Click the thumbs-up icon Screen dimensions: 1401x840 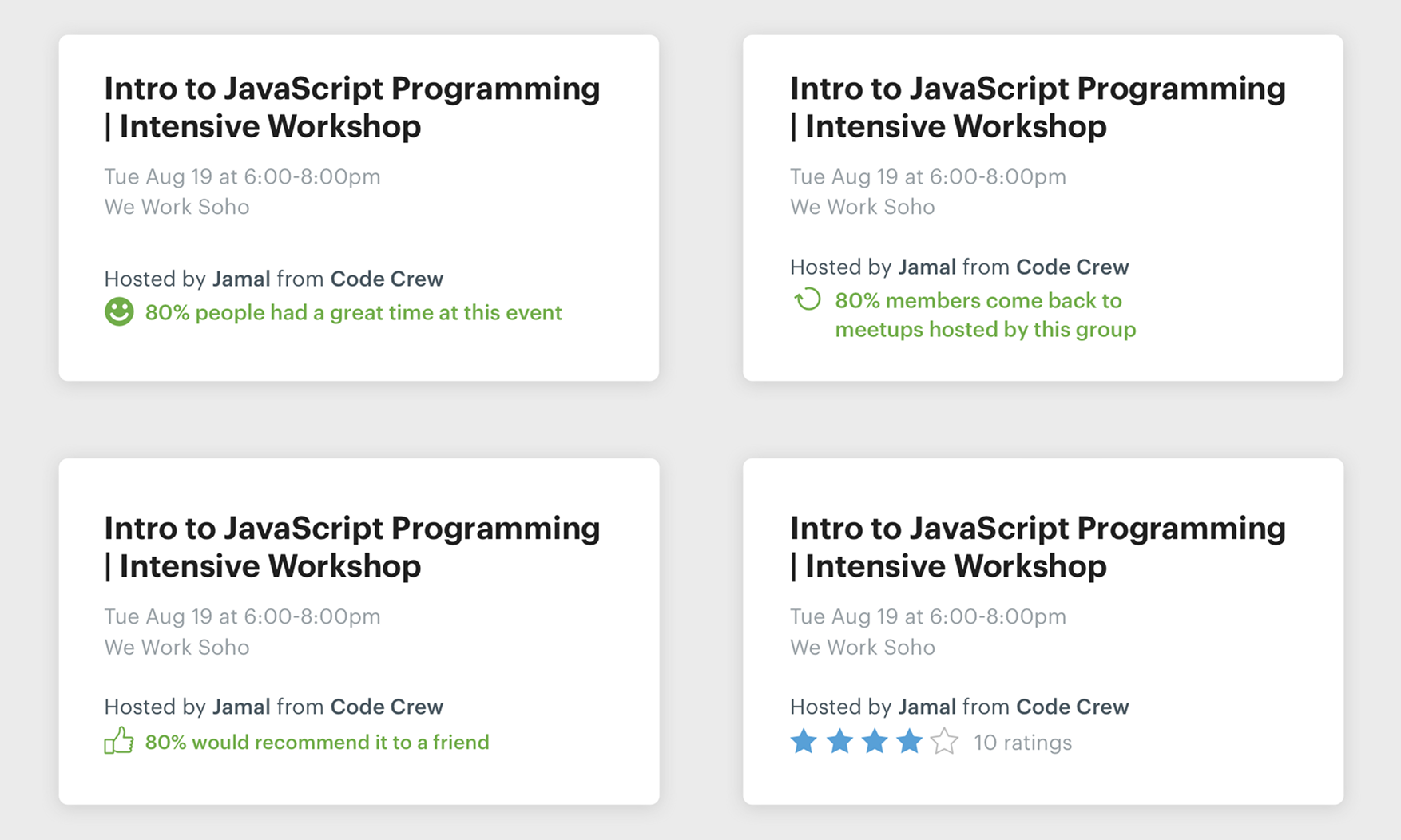tap(119, 740)
